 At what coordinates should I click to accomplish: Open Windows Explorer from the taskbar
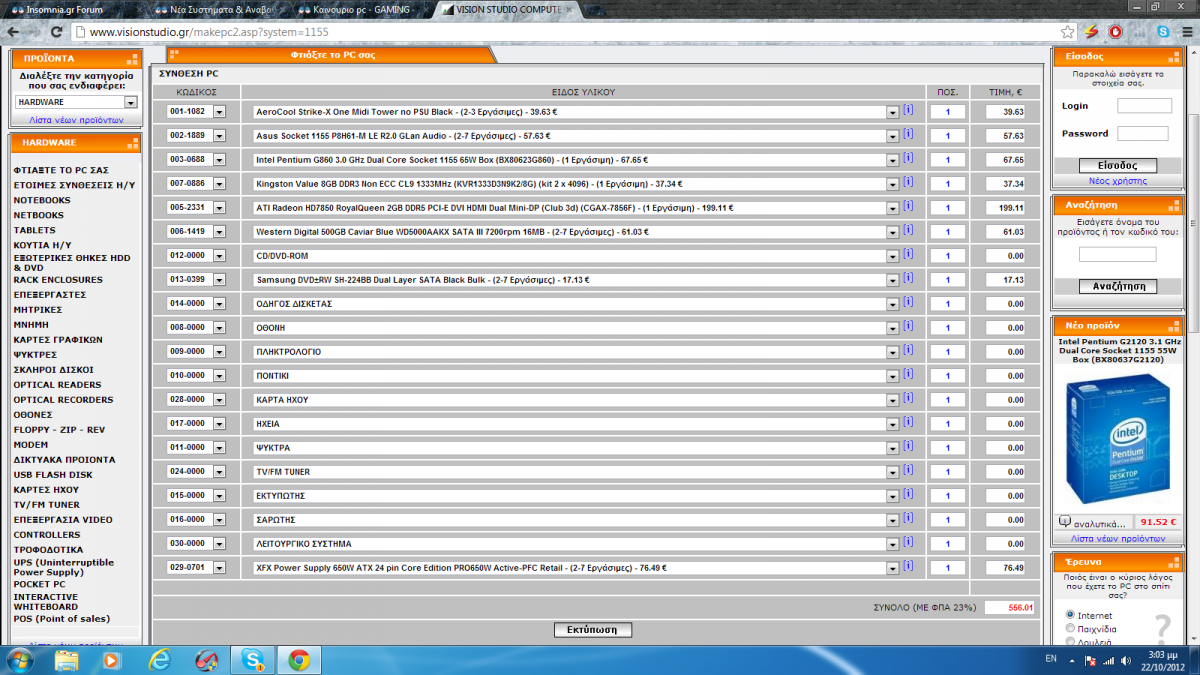pyautogui.click(x=67, y=659)
